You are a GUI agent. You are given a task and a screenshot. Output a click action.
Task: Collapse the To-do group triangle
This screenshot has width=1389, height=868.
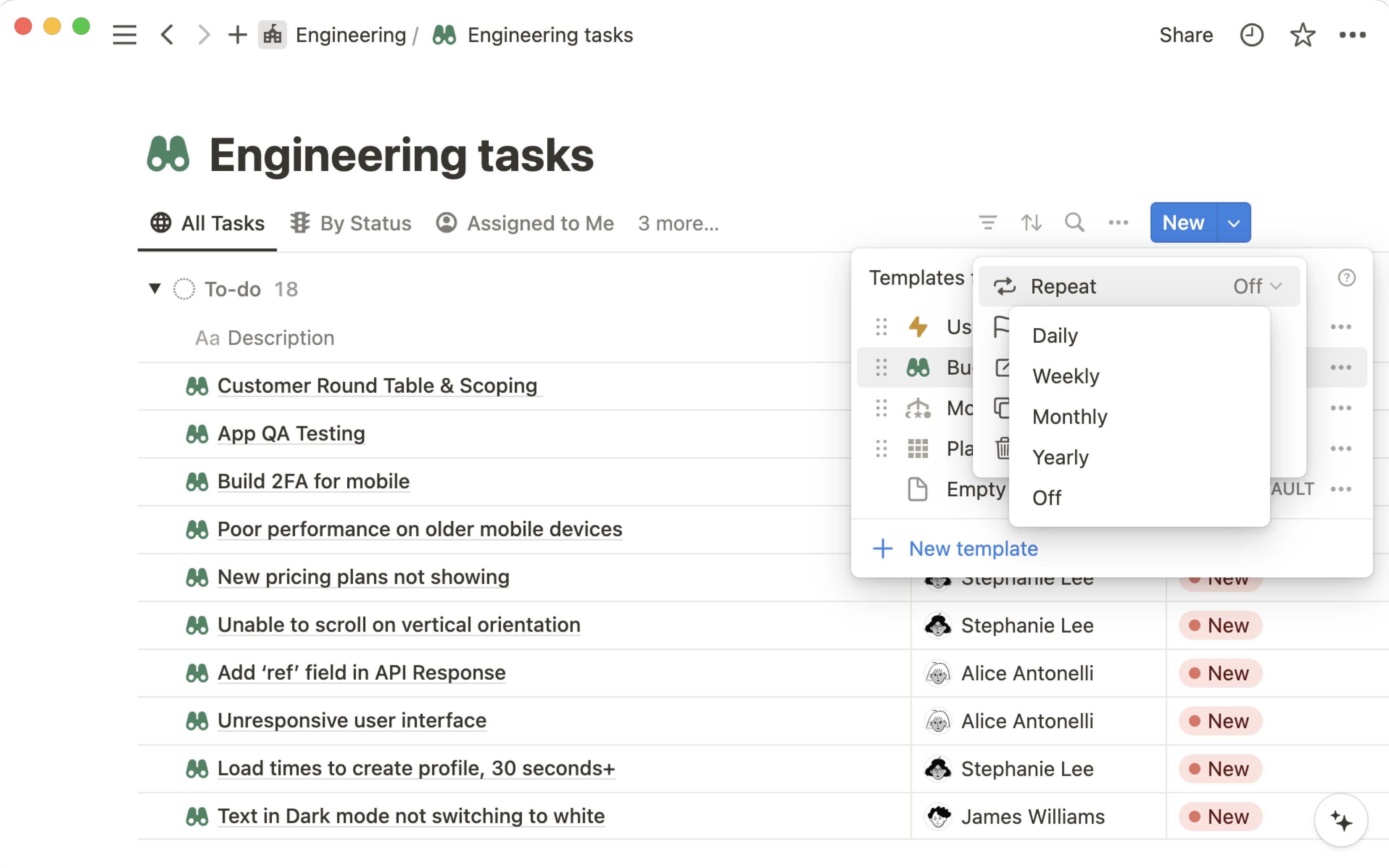154,288
